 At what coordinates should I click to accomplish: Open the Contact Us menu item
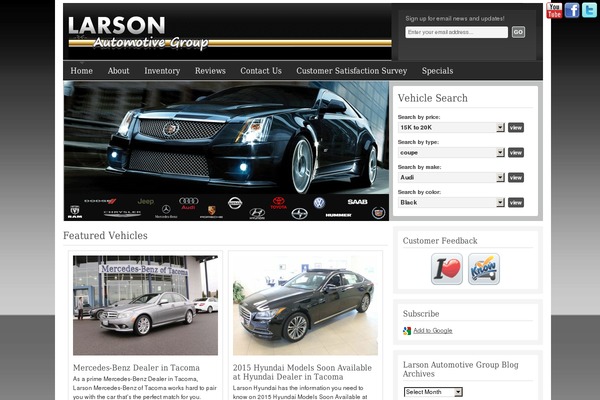tap(261, 71)
